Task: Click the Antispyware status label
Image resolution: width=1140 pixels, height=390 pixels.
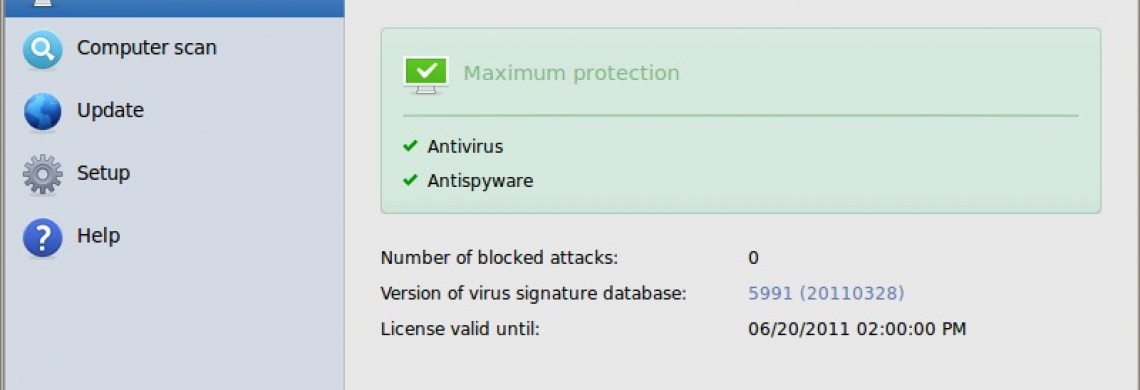Action: pyautogui.click(x=481, y=180)
